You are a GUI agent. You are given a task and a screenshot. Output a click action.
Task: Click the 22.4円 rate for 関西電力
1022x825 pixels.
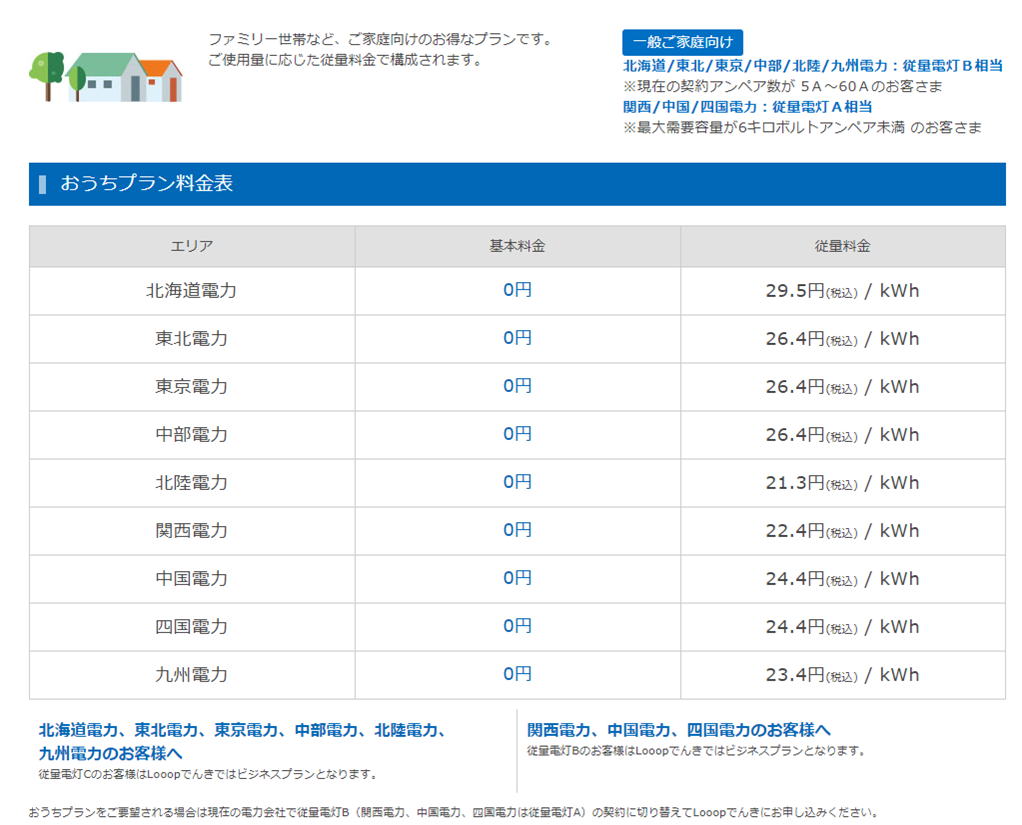point(842,530)
